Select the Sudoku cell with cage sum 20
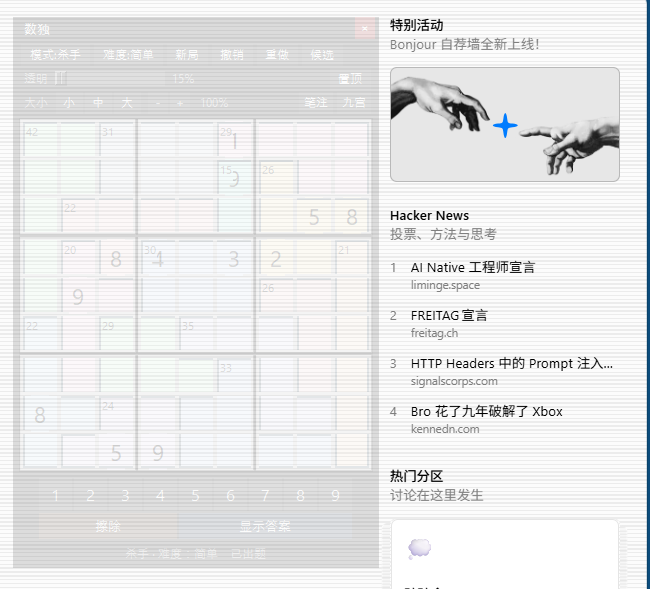Viewport: 650px width, 589px height. 78,259
